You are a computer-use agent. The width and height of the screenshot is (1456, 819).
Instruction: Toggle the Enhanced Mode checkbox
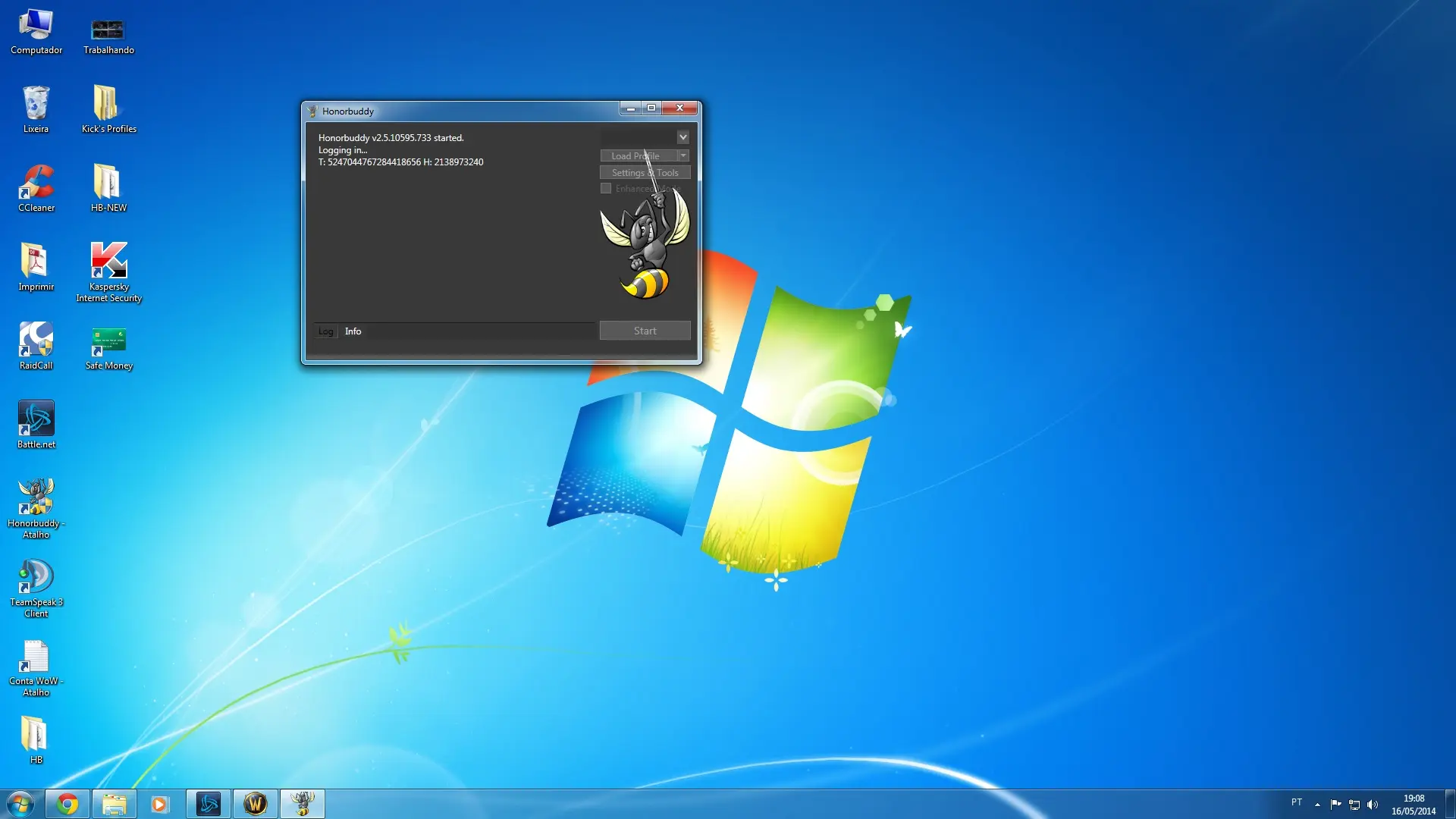[606, 189]
